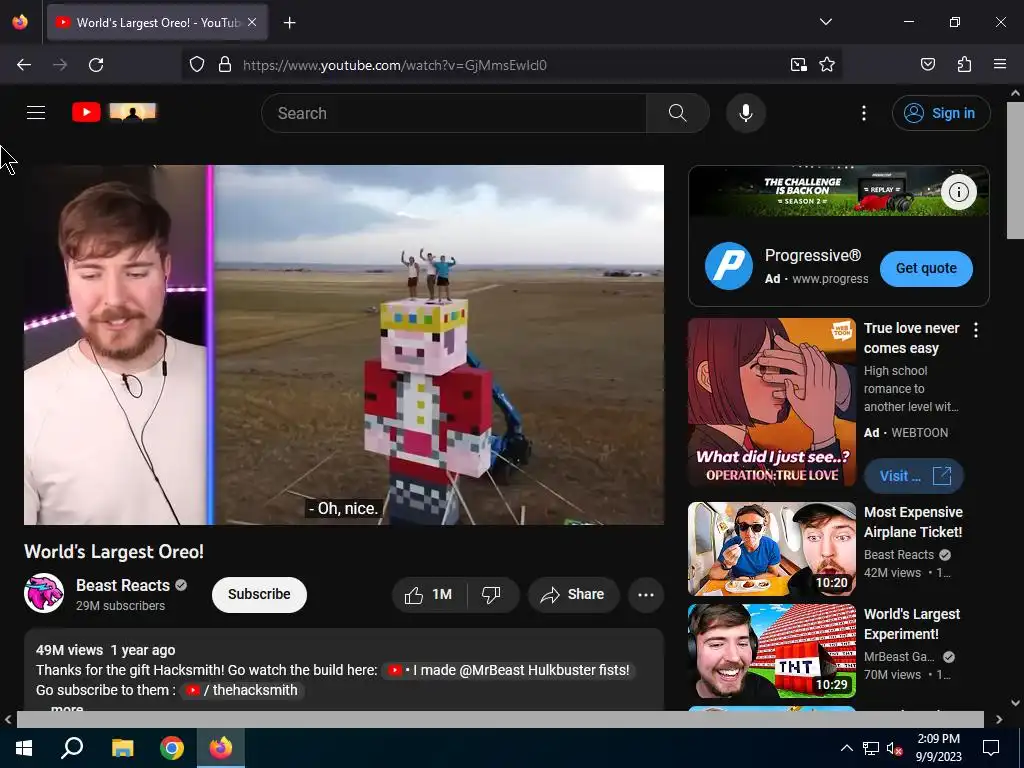Subscribe to Beast Reacts
Viewport: 1024px width, 768px height.
coord(259,594)
